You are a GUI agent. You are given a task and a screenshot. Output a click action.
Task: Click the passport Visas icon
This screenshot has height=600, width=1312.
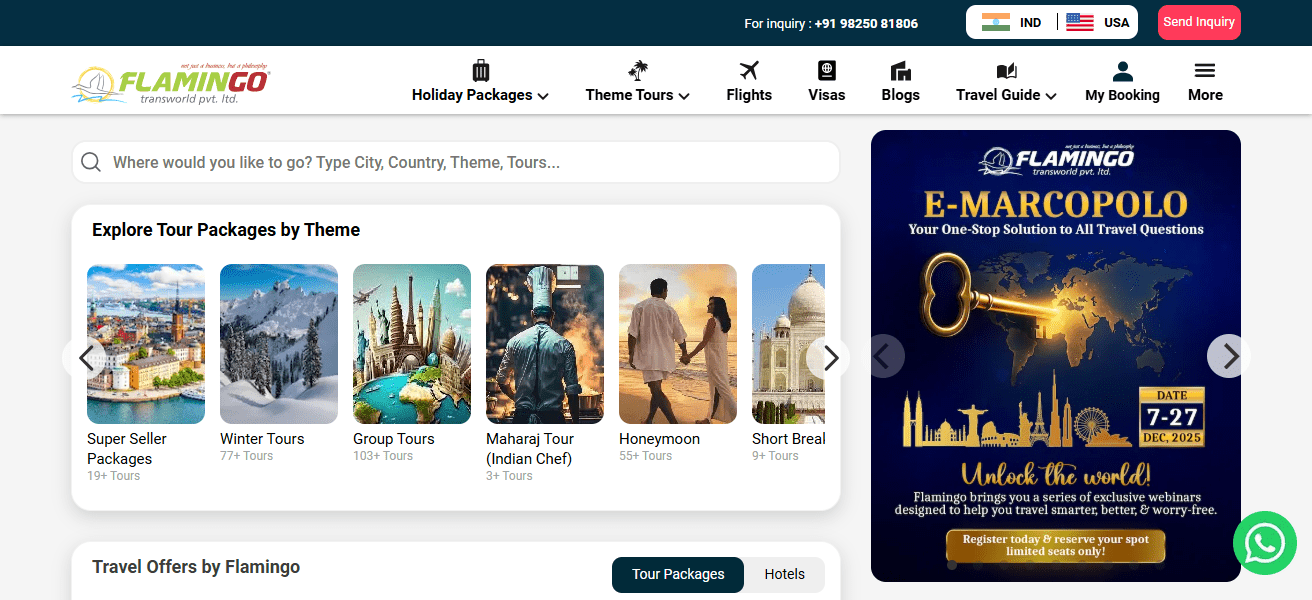click(826, 70)
